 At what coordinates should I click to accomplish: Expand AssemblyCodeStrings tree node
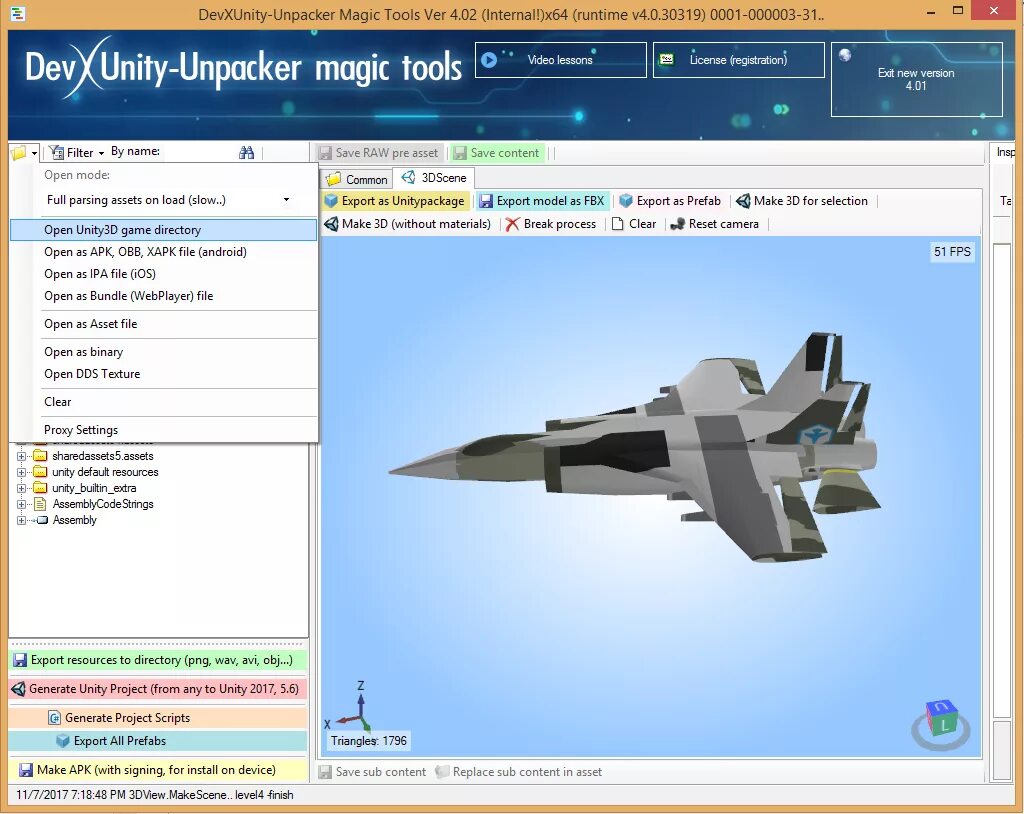[x=21, y=504]
